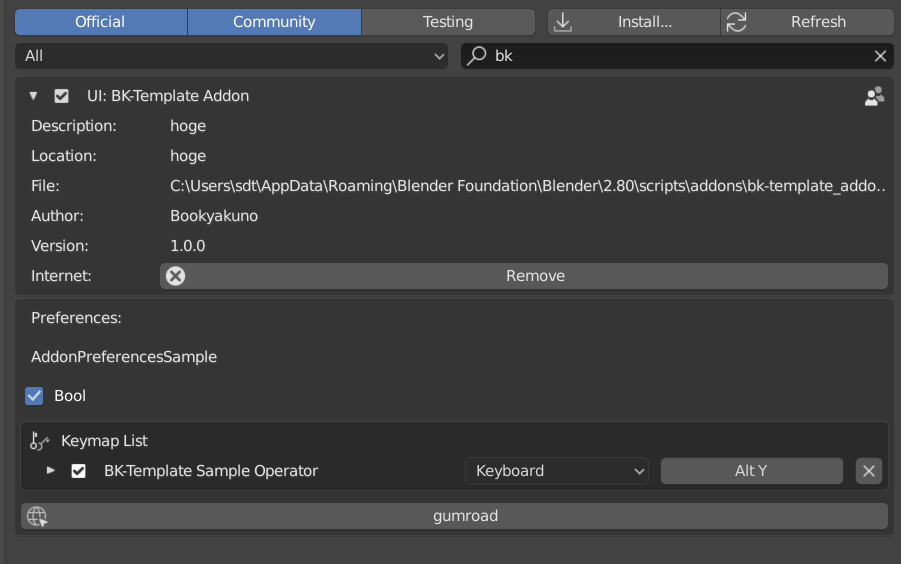Select the Testing tab
The width and height of the screenshot is (901, 564).
(447, 22)
